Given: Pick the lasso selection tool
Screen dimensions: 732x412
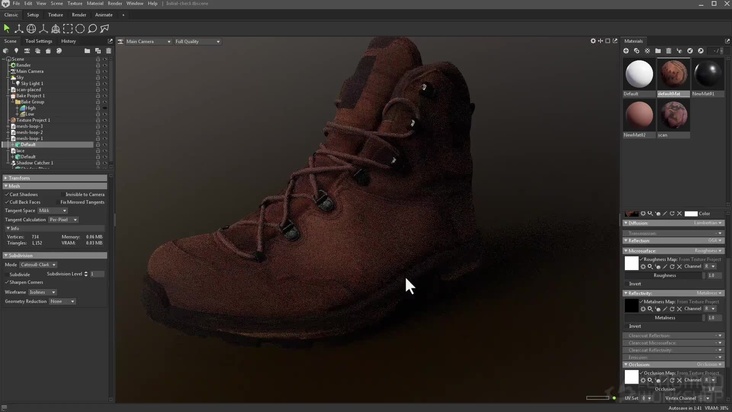Looking at the screenshot, I should click(x=92, y=29).
